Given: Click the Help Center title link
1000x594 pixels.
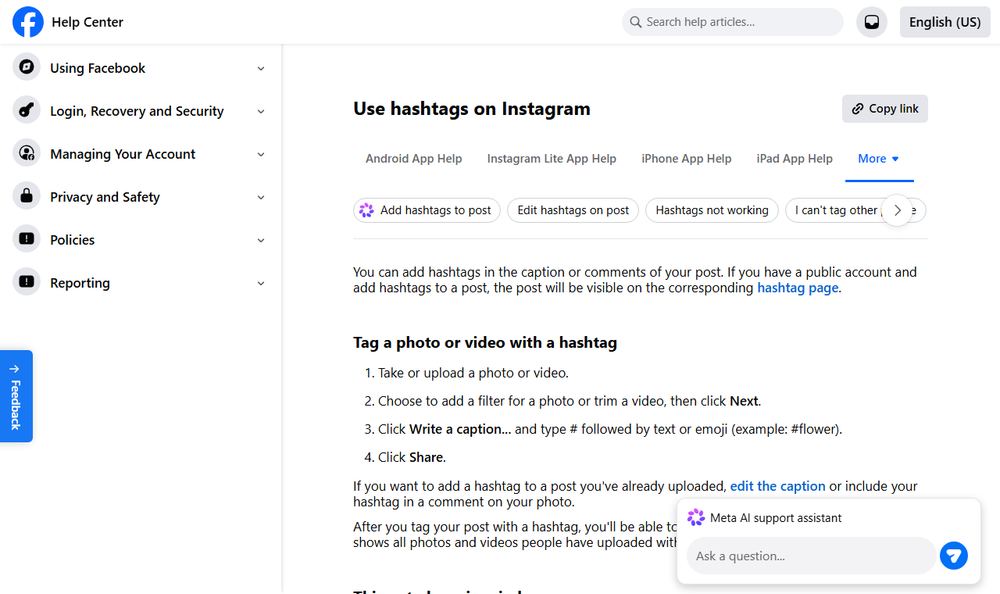Looking at the screenshot, I should (x=87, y=22).
